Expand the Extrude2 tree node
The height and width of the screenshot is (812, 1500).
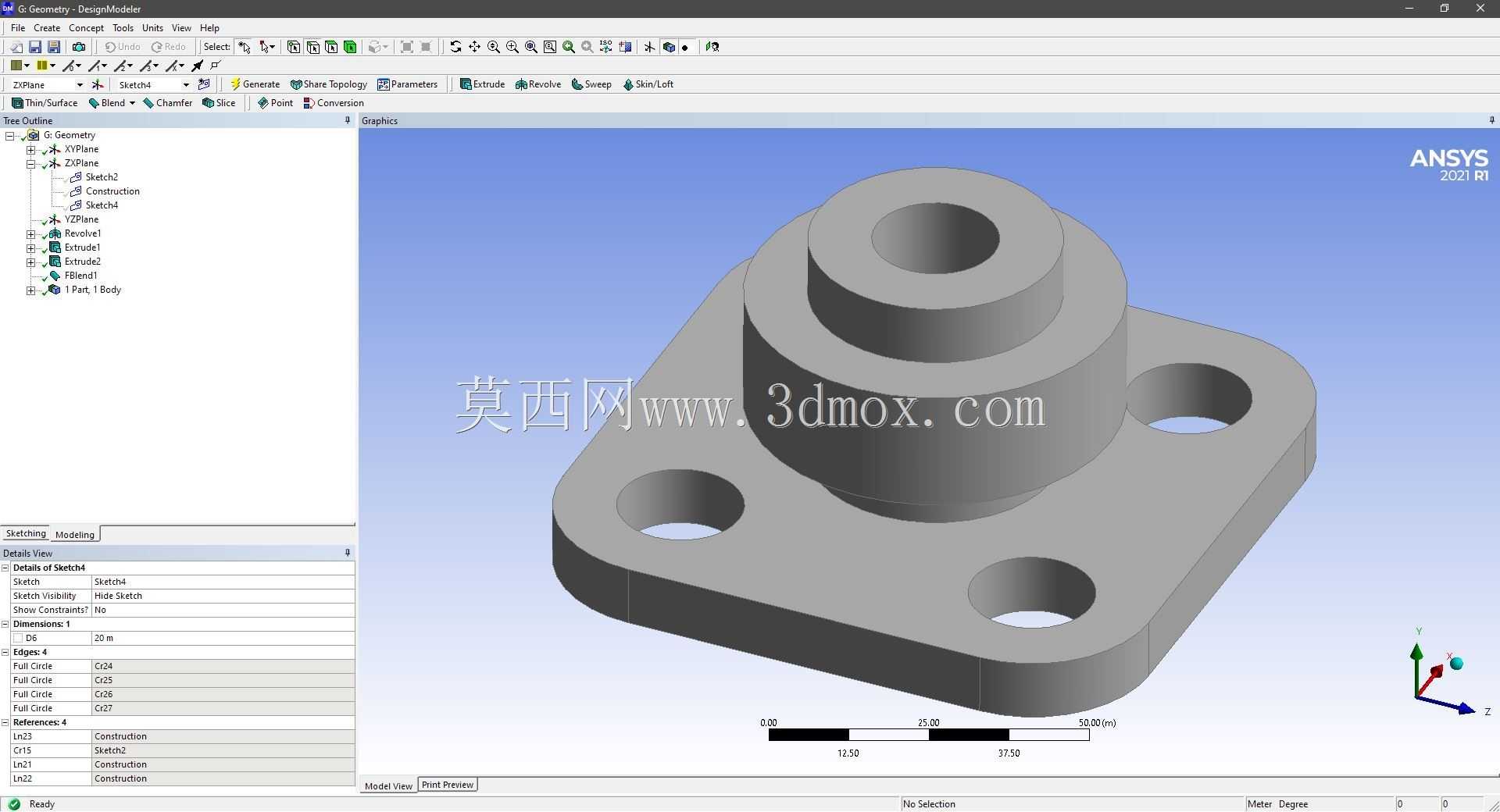click(x=30, y=262)
